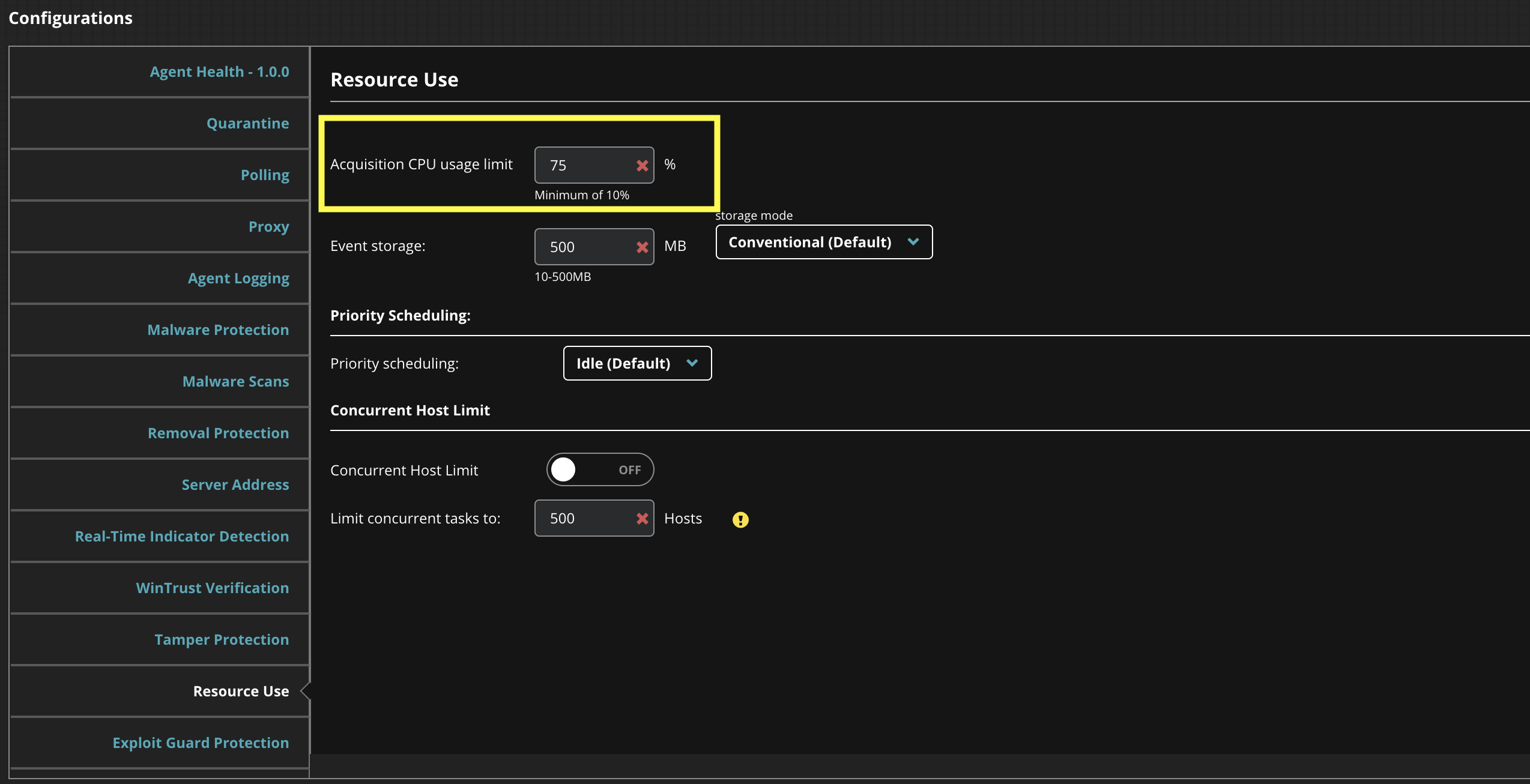
Task: Click the 'Configurations' page title
Action: click(71, 18)
